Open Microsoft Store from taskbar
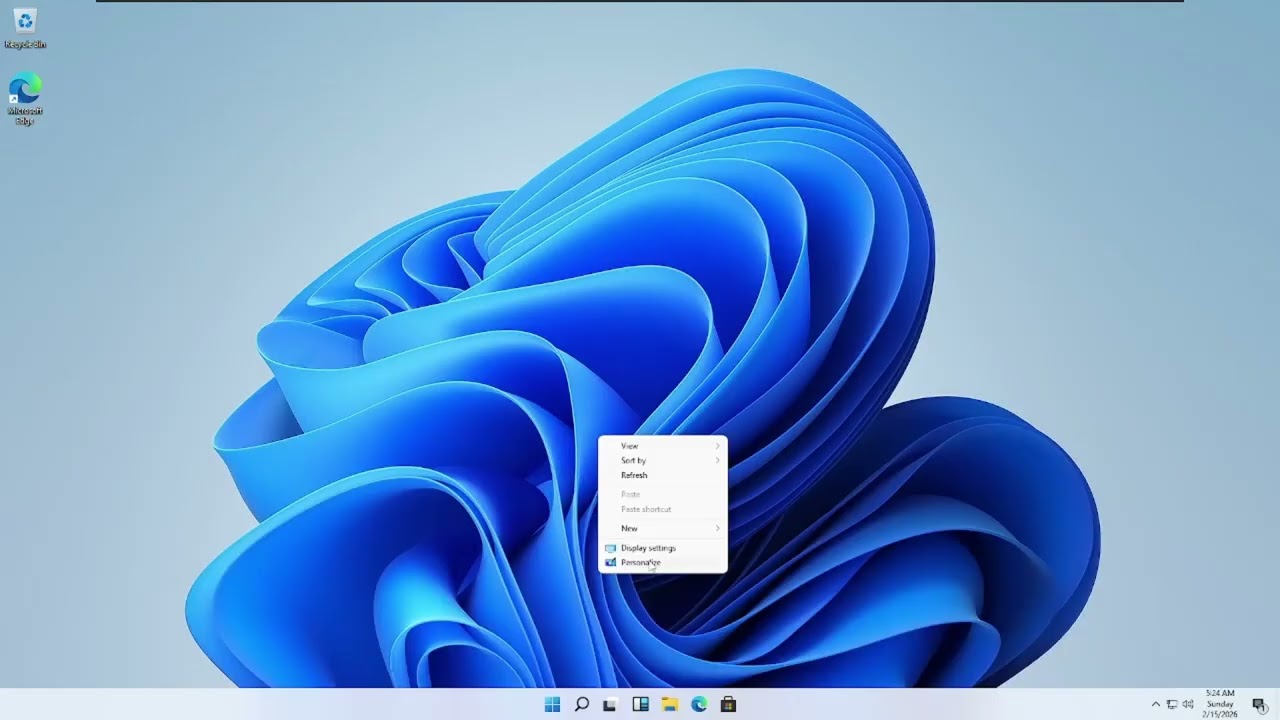Viewport: 1280px width, 720px height. coord(728,704)
